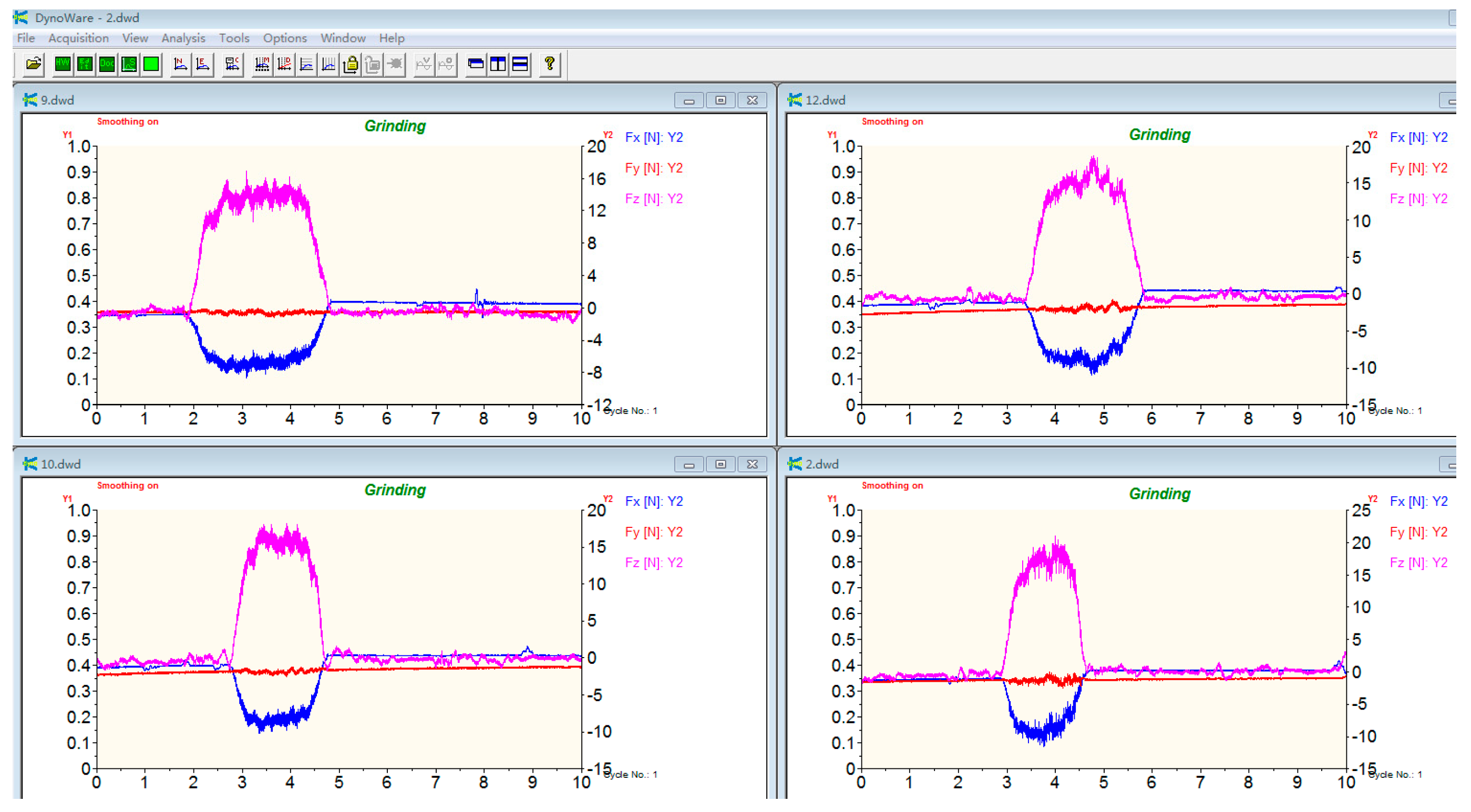Image resolution: width=1471 pixels, height=812 pixels.
Task: Open the green Edit acquisition icon
Action: 85,64
